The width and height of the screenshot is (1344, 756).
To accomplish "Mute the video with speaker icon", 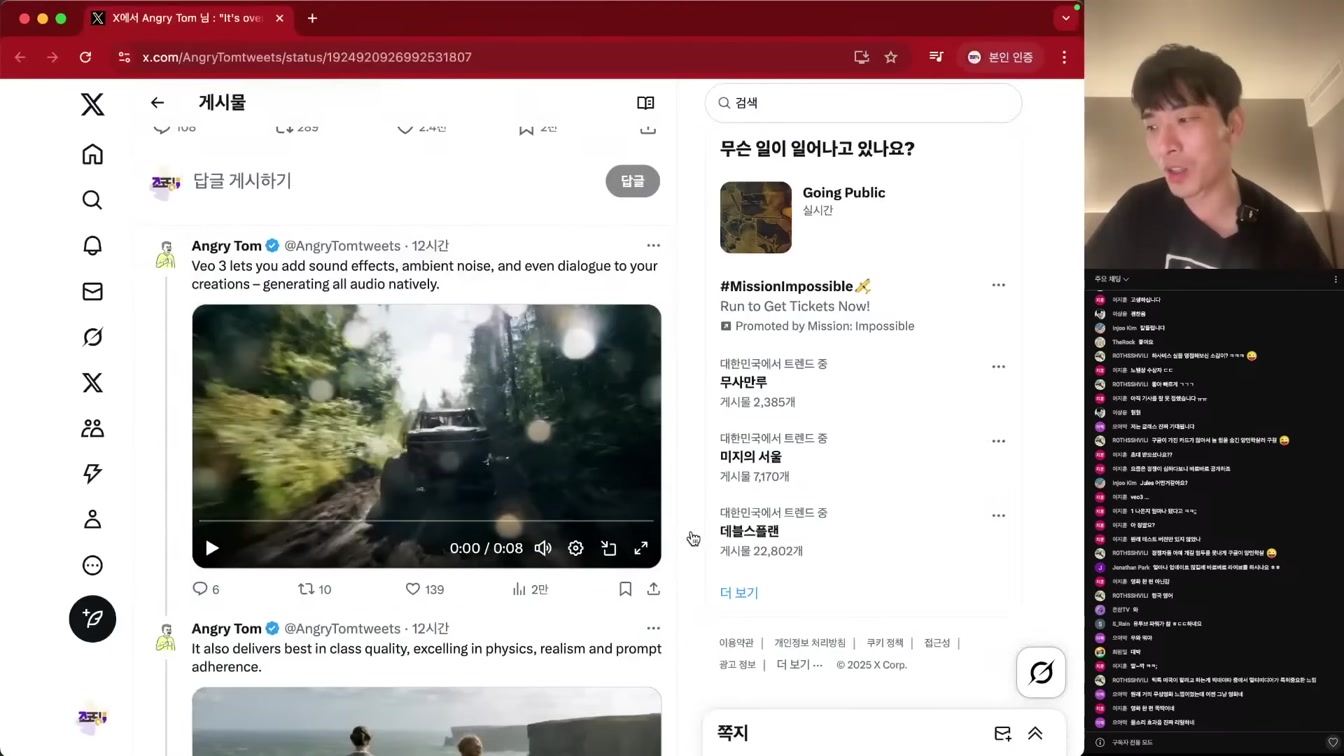I will tap(543, 548).
